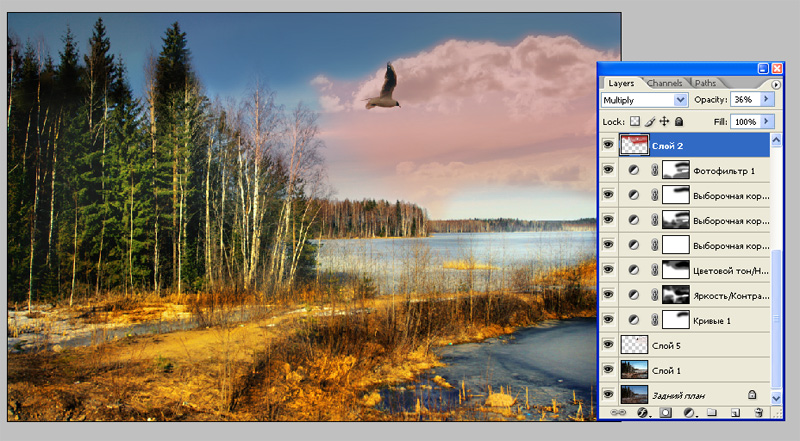Select the layer named Фотофильтр 1

(723, 171)
